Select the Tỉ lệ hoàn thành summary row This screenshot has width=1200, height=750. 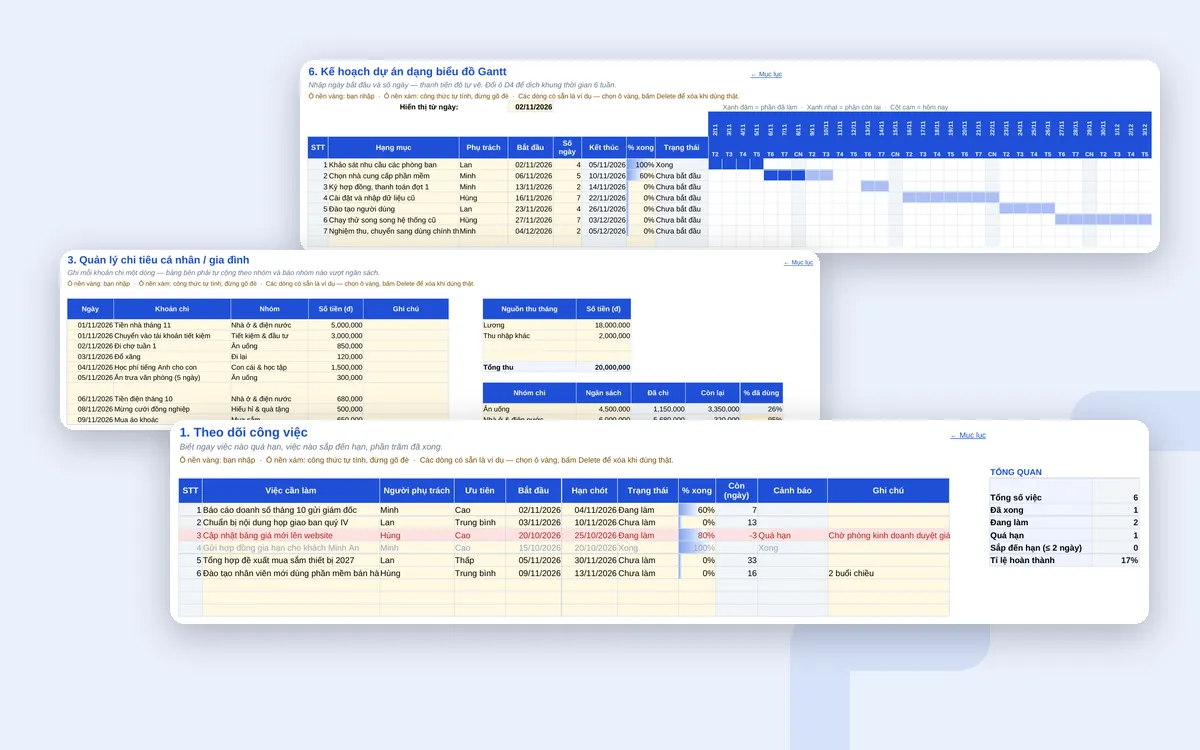(1065, 560)
